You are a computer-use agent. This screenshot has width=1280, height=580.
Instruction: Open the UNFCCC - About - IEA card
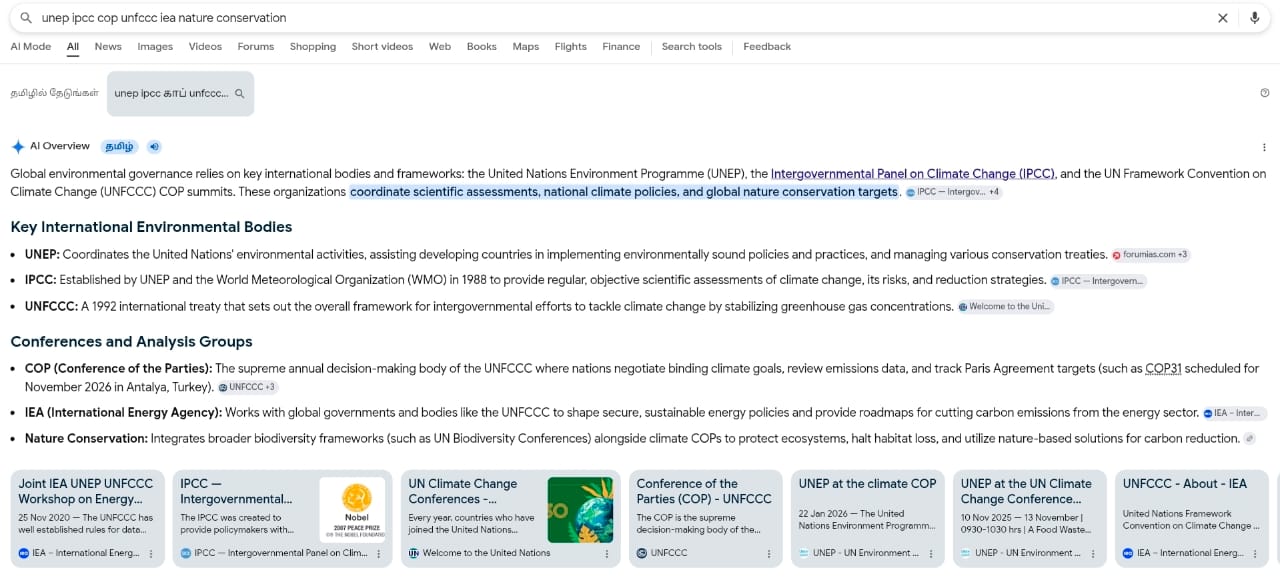pos(1191,519)
